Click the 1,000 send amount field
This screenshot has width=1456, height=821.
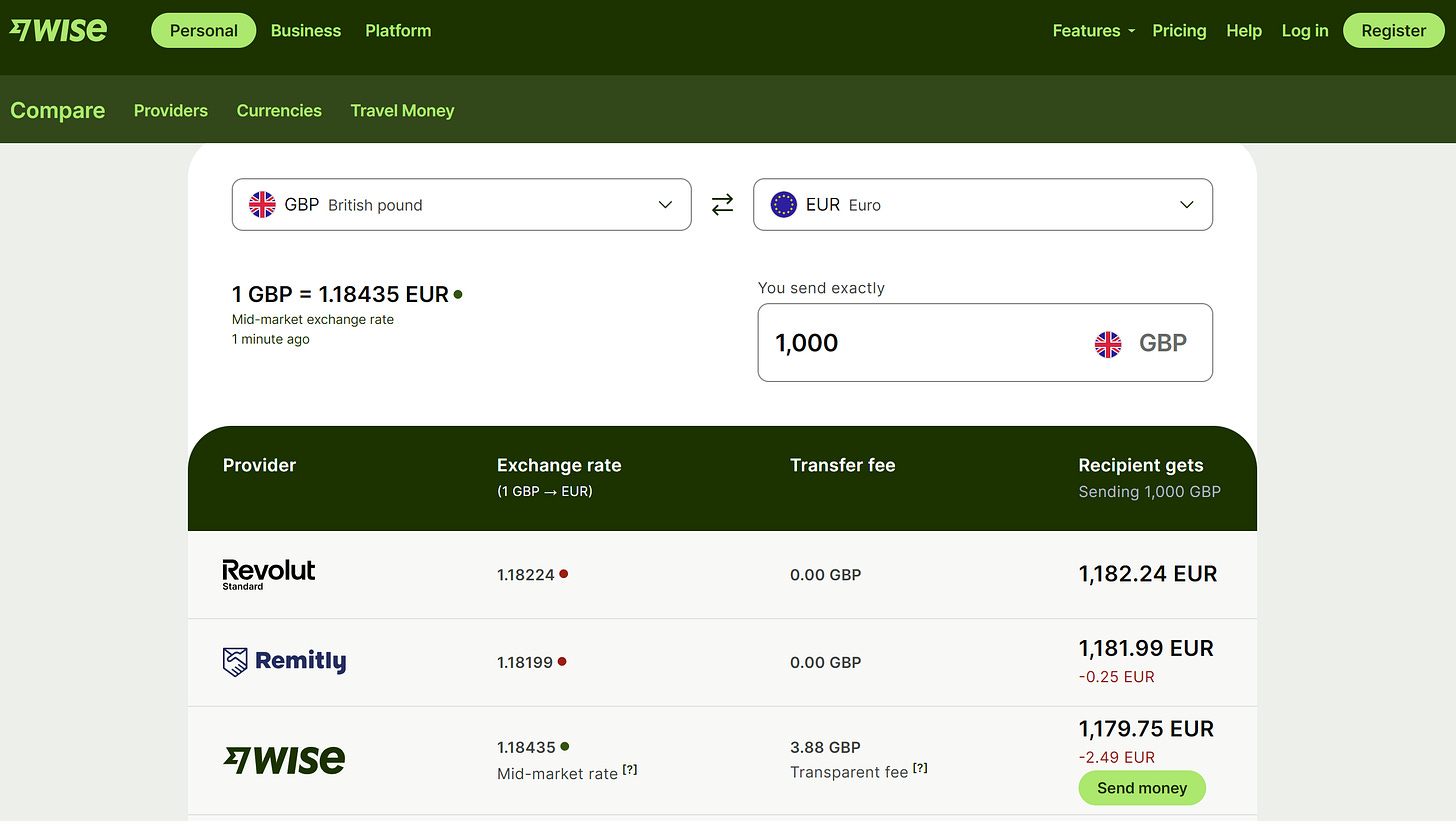985,343
